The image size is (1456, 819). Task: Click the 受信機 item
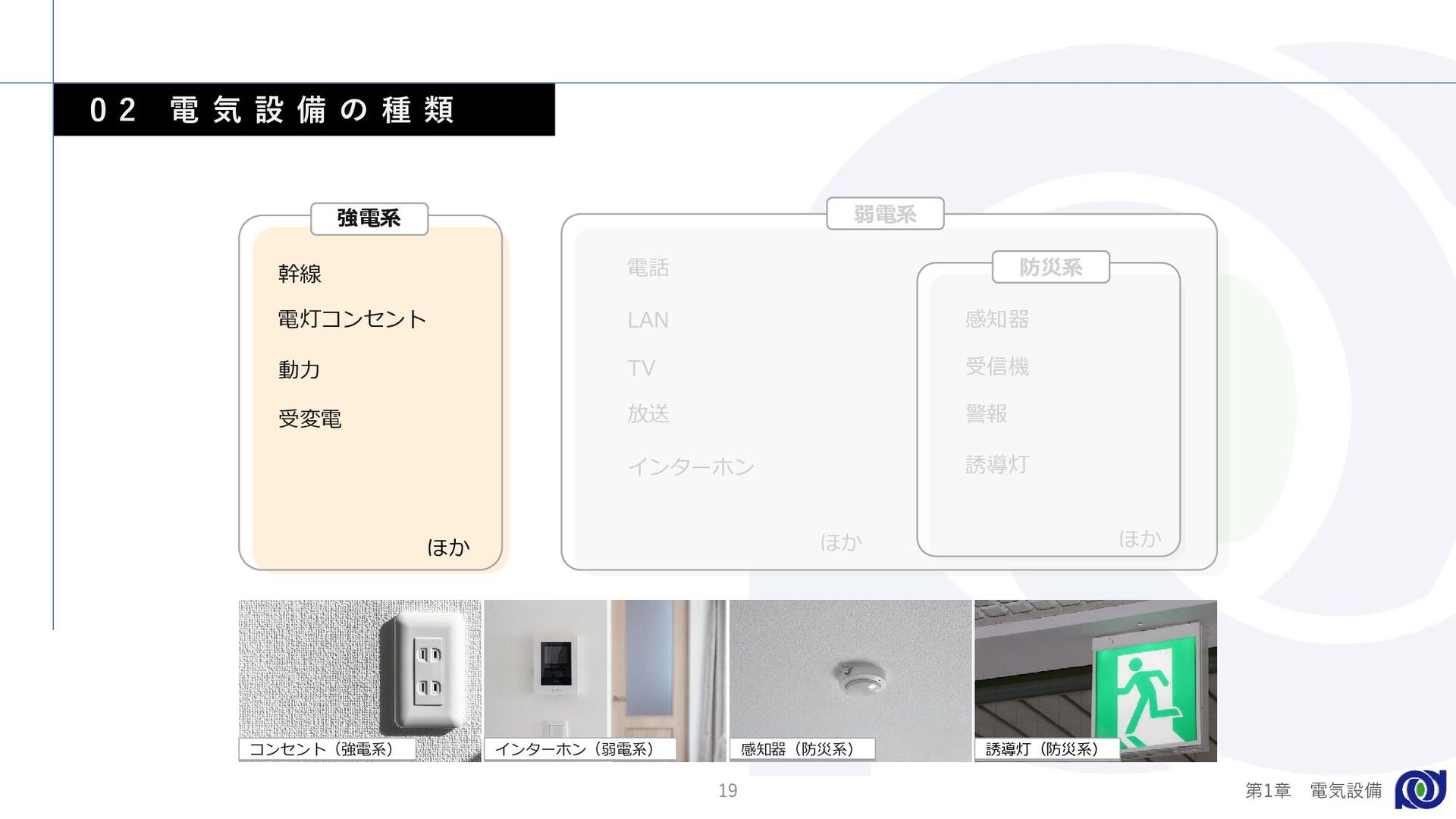tap(997, 366)
